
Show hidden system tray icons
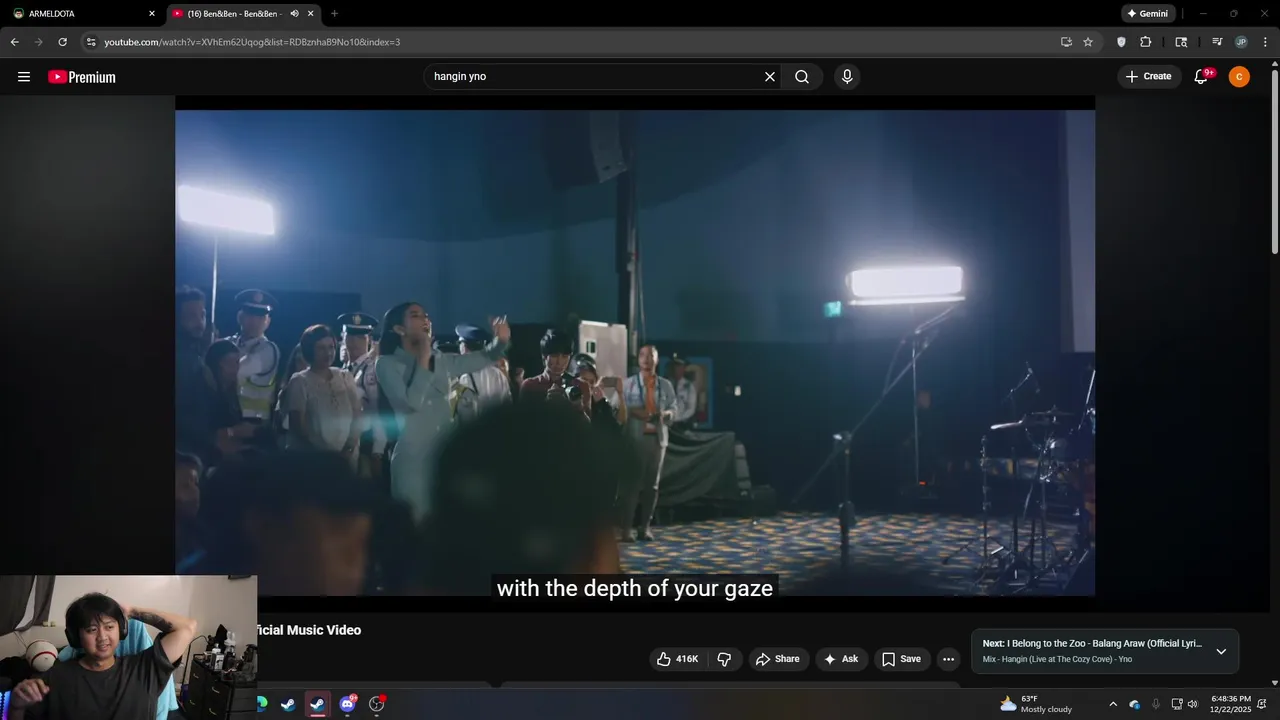click(x=1113, y=704)
